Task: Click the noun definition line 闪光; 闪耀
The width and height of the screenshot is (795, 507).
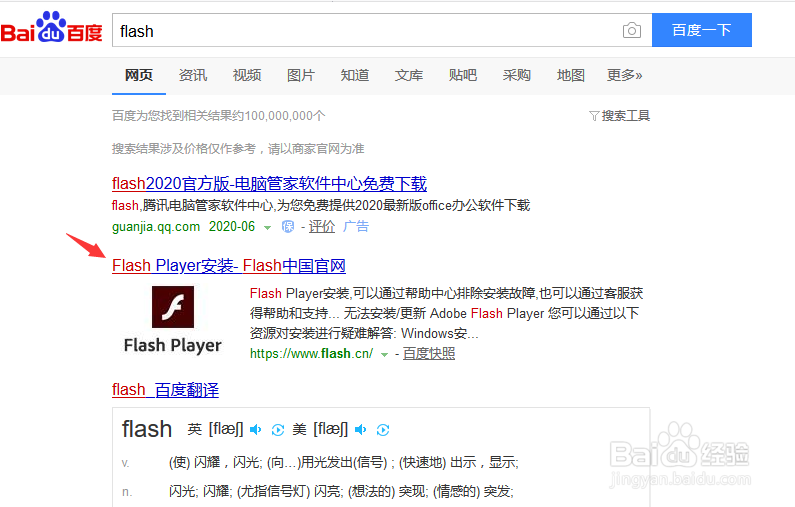Action: (x=341, y=491)
